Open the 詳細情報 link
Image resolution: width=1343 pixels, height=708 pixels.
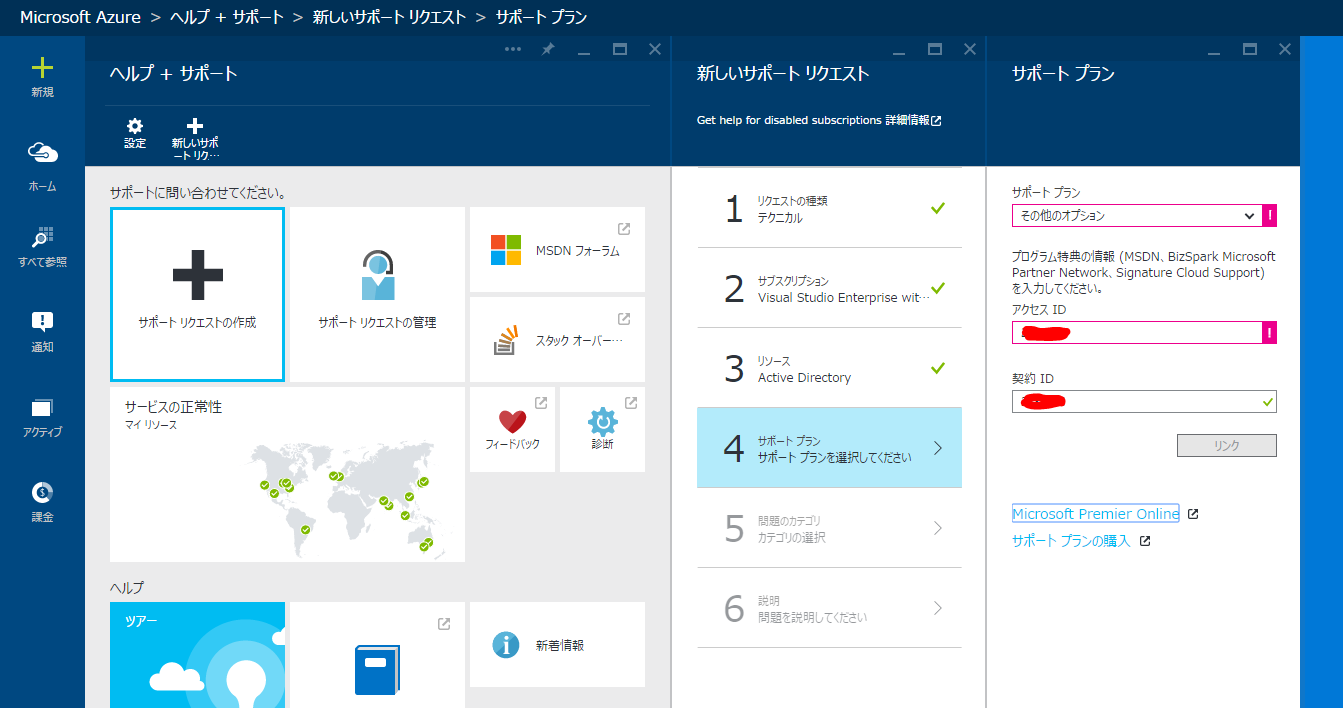coord(907,120)
